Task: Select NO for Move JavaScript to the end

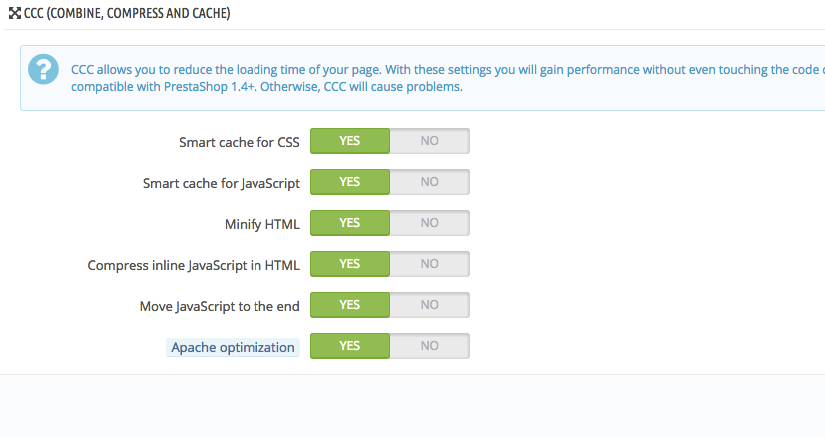Action: point(429,305)
